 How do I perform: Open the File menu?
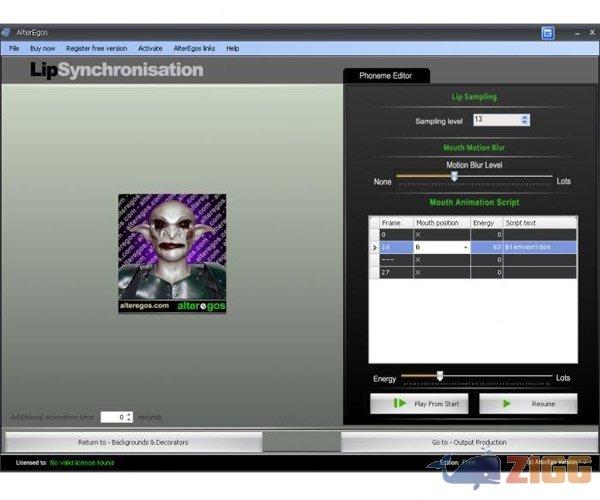click(x=14, y=48)
